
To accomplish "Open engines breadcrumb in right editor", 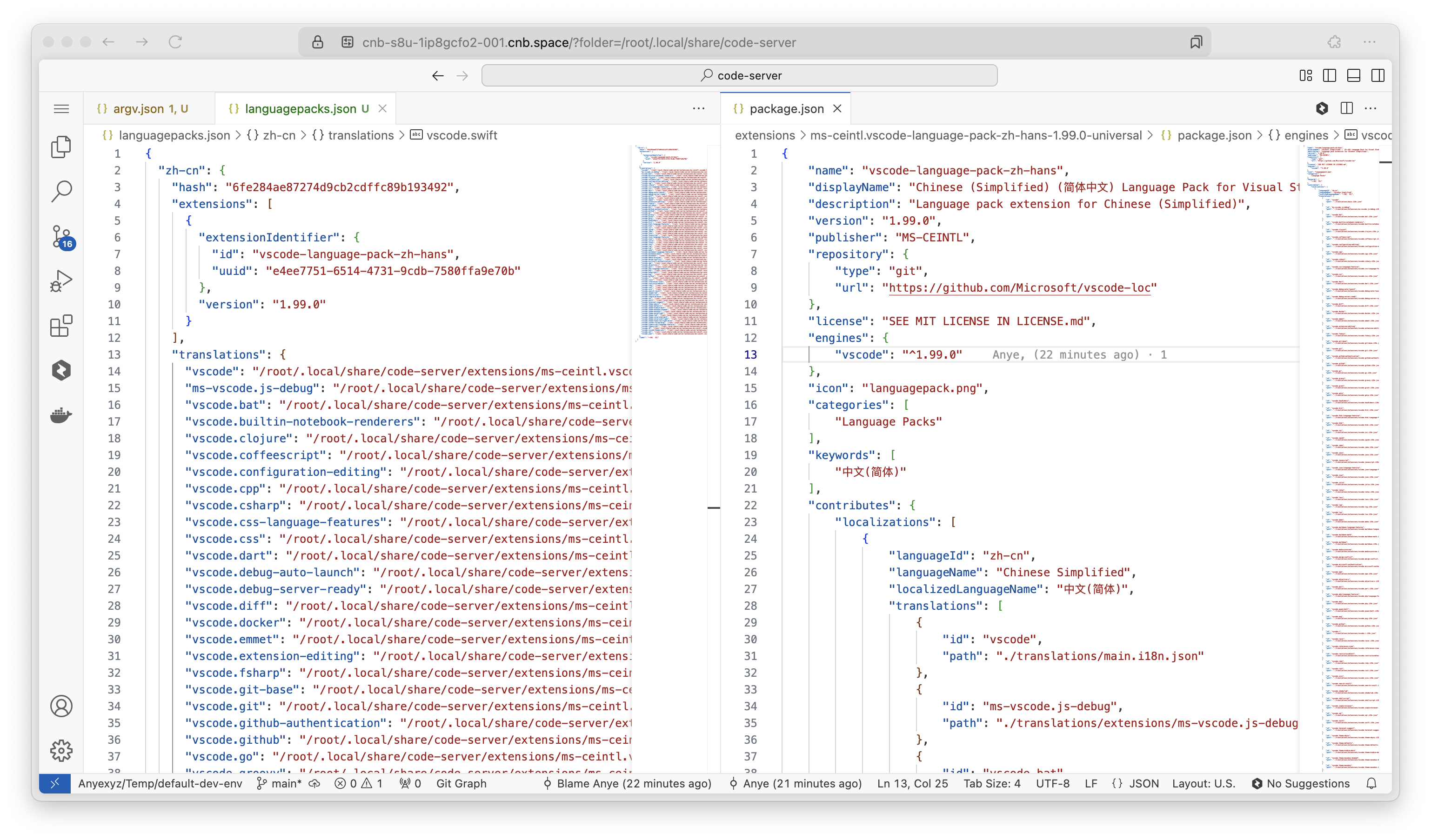I will (x=1298, y=135).
